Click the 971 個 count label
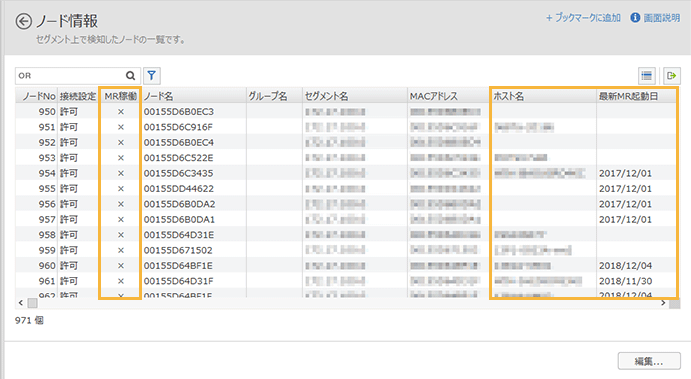 tap(29, 320)
